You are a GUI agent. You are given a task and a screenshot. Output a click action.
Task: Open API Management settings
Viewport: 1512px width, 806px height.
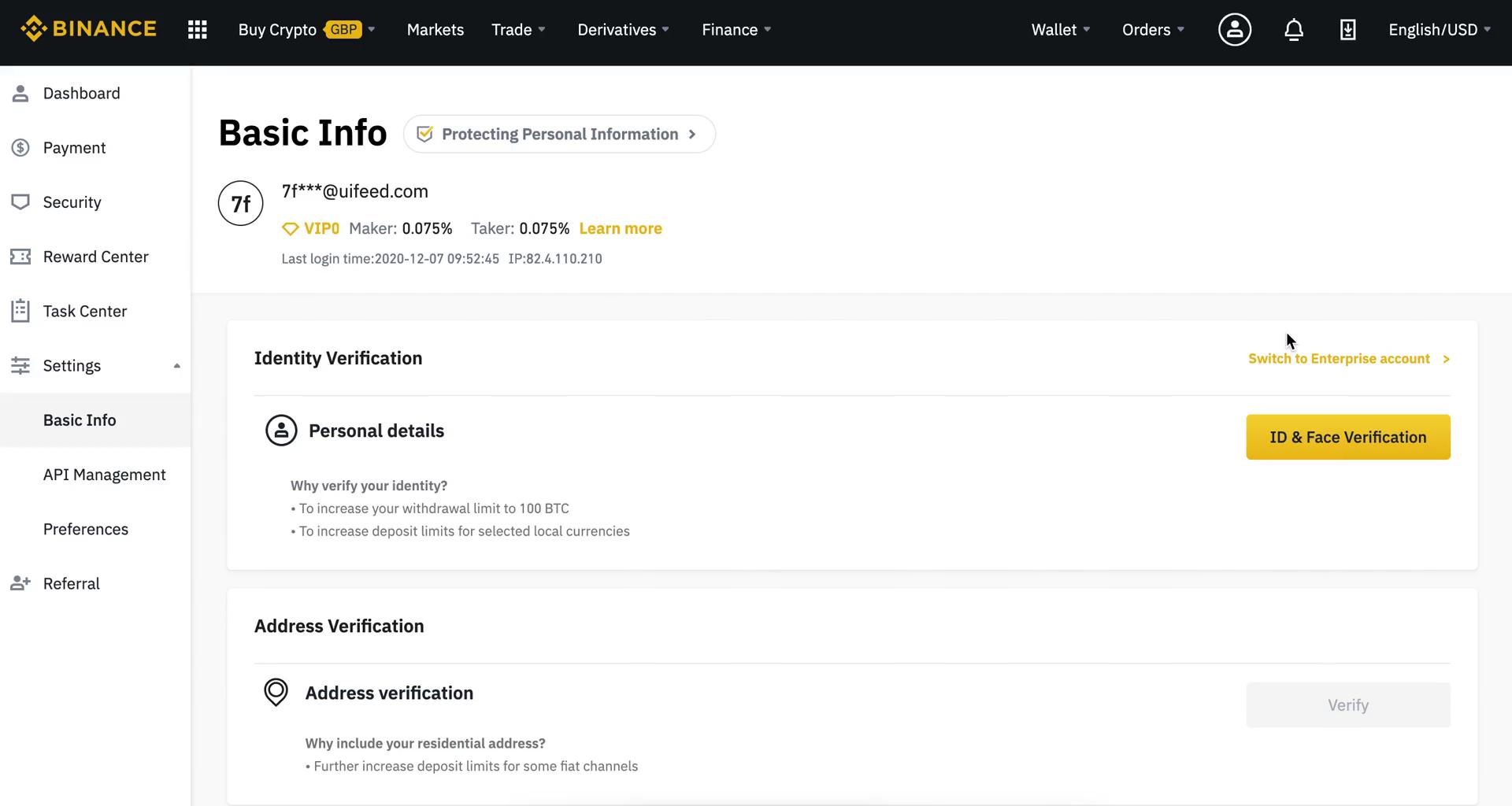tap(95, 475)
